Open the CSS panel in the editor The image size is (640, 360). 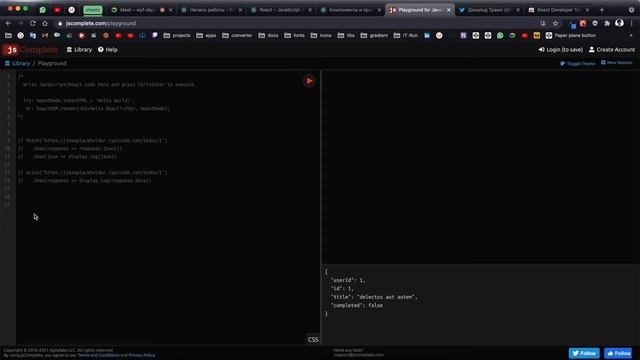(313, 340)
